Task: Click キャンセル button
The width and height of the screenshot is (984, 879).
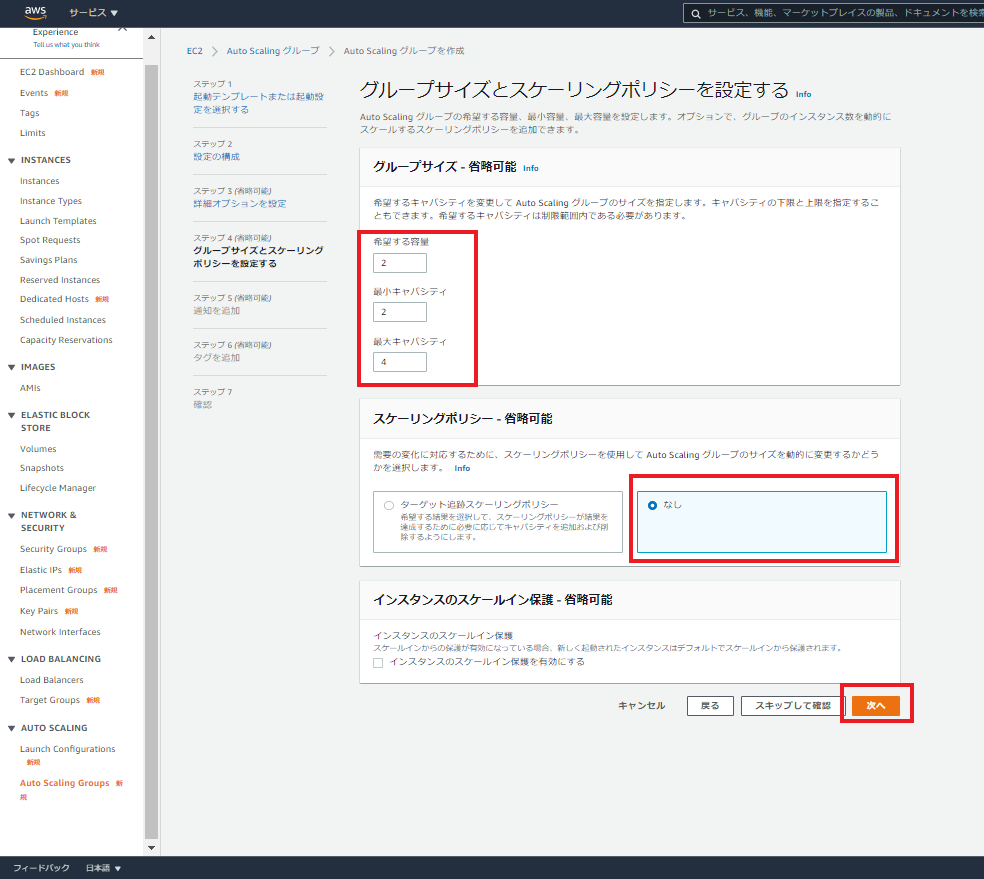Action: pos(641,706)
